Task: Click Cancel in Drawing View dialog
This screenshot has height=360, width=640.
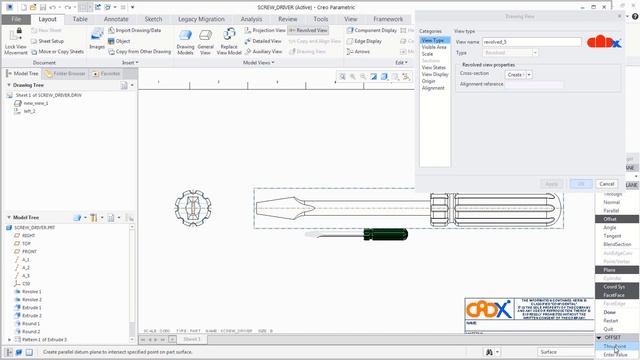Action: pos(607,184)
